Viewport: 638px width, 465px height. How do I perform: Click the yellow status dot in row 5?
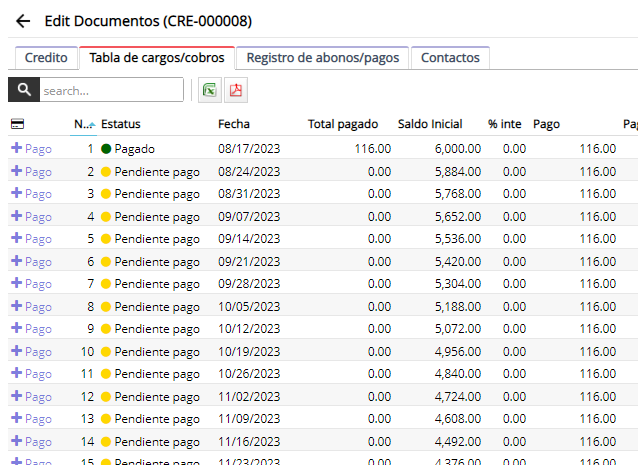pos(106,239)
